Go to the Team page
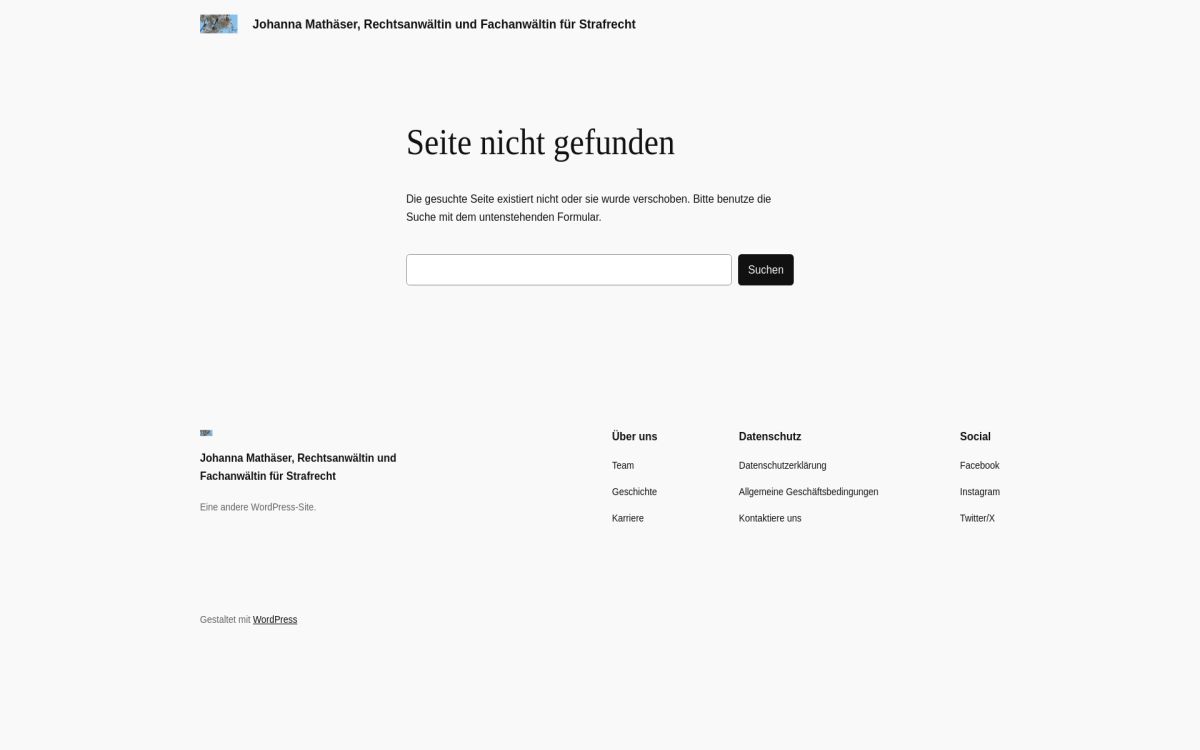 [622, 466]
